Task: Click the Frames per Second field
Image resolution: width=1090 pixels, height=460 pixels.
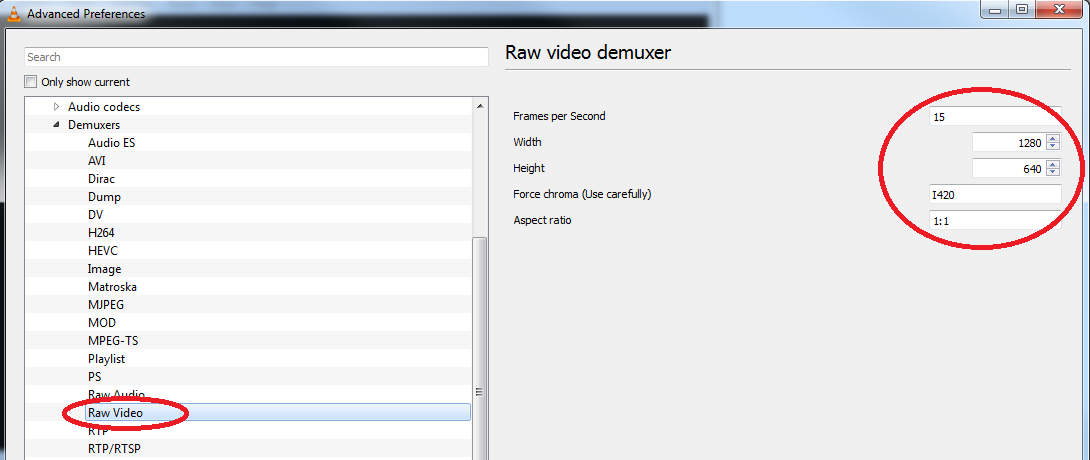Action: tap(995, 117)
